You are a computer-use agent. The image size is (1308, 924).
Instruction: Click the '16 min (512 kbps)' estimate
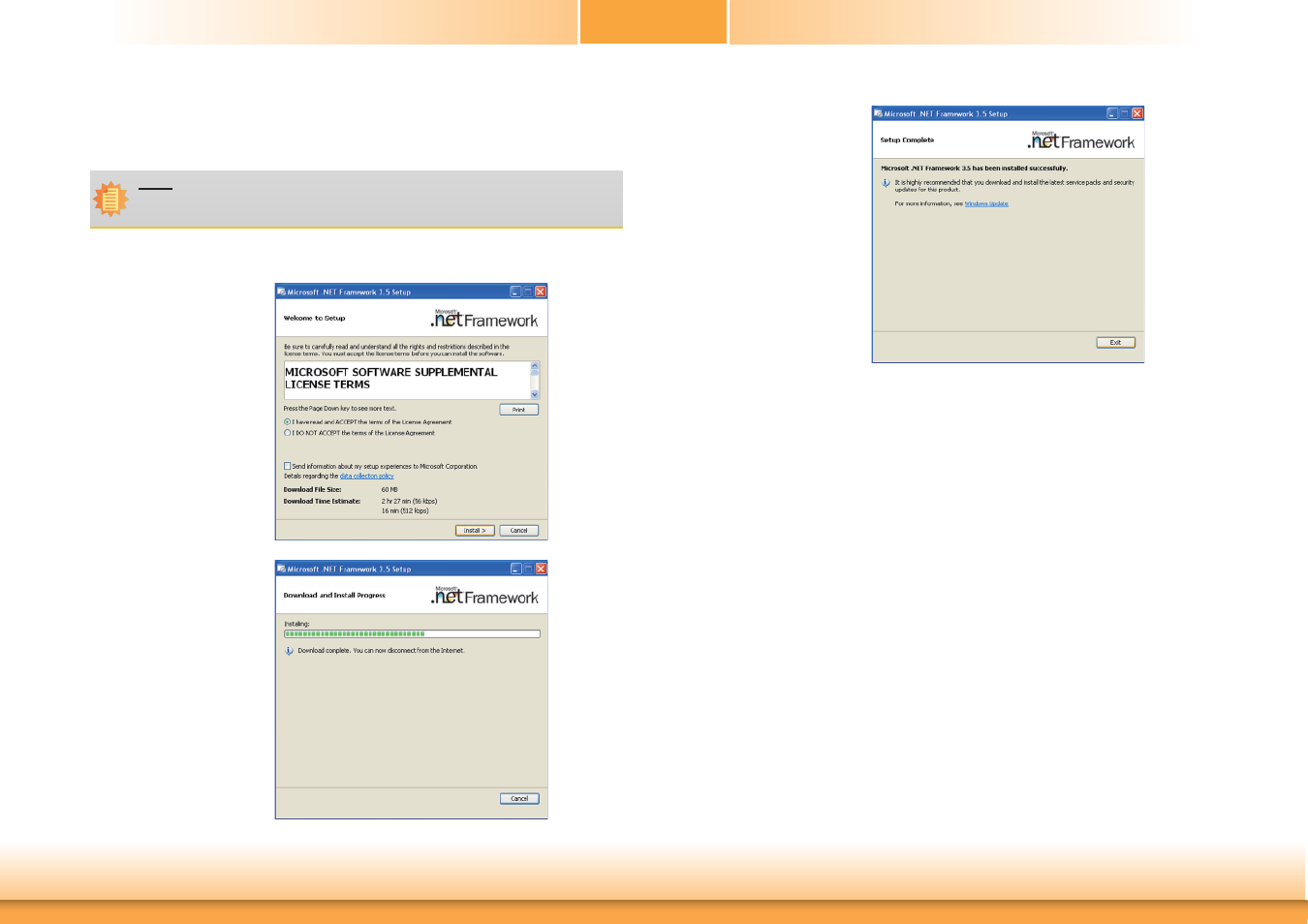pyautogui.click(x=405, y=510)
